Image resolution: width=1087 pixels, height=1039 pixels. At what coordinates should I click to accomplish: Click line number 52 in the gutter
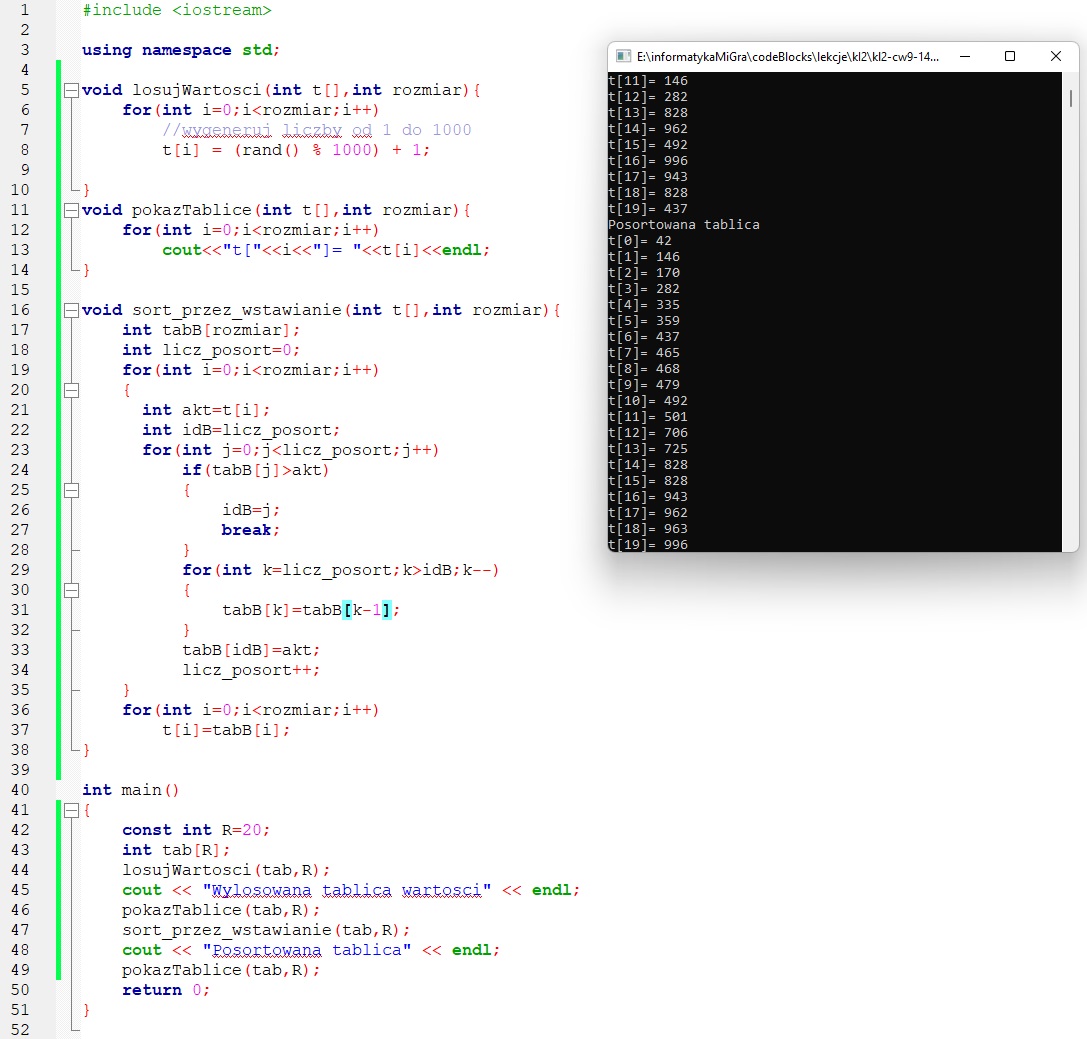tap(20, 1029)
